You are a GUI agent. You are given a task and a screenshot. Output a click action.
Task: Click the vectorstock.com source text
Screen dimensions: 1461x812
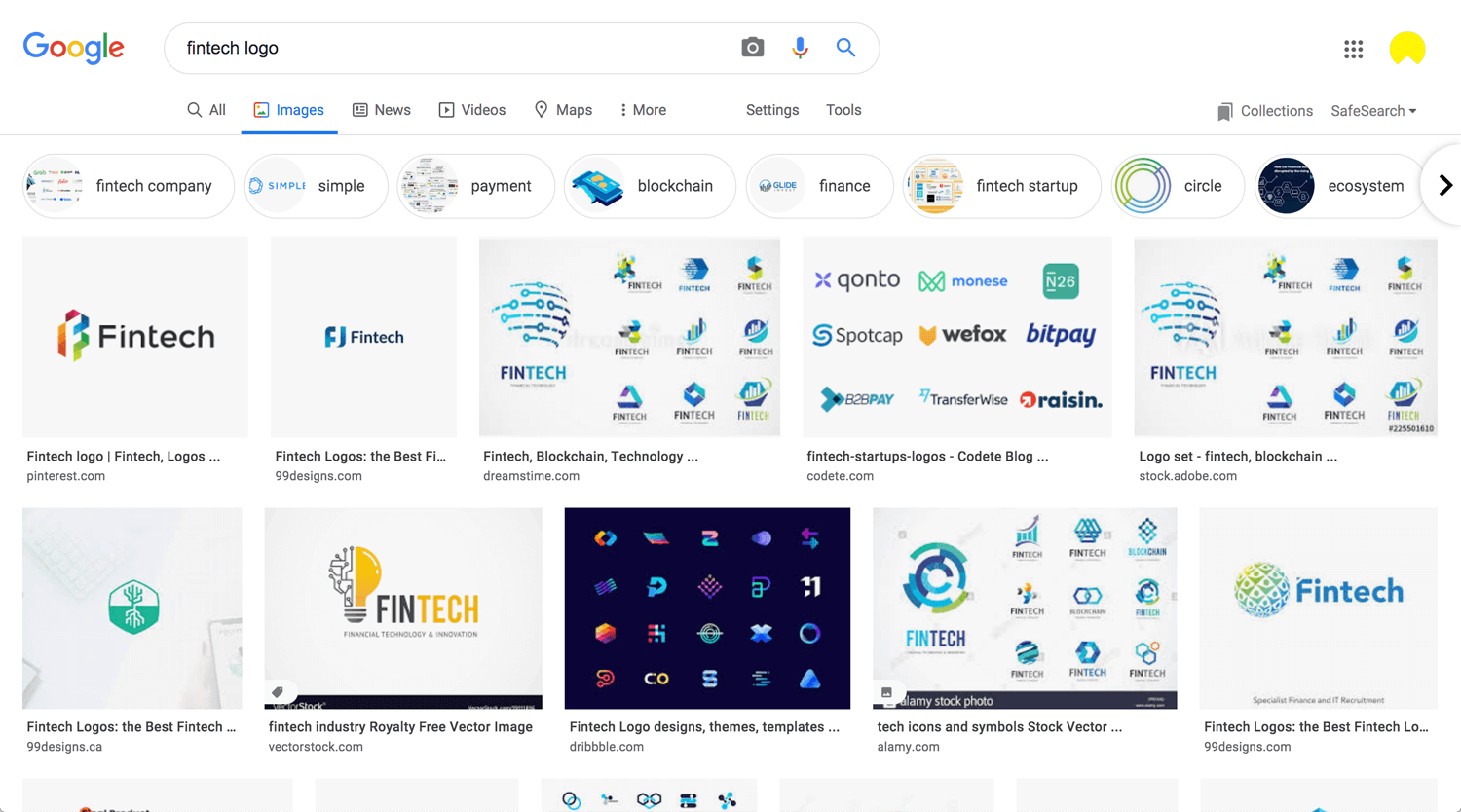(x=316, y=747)
